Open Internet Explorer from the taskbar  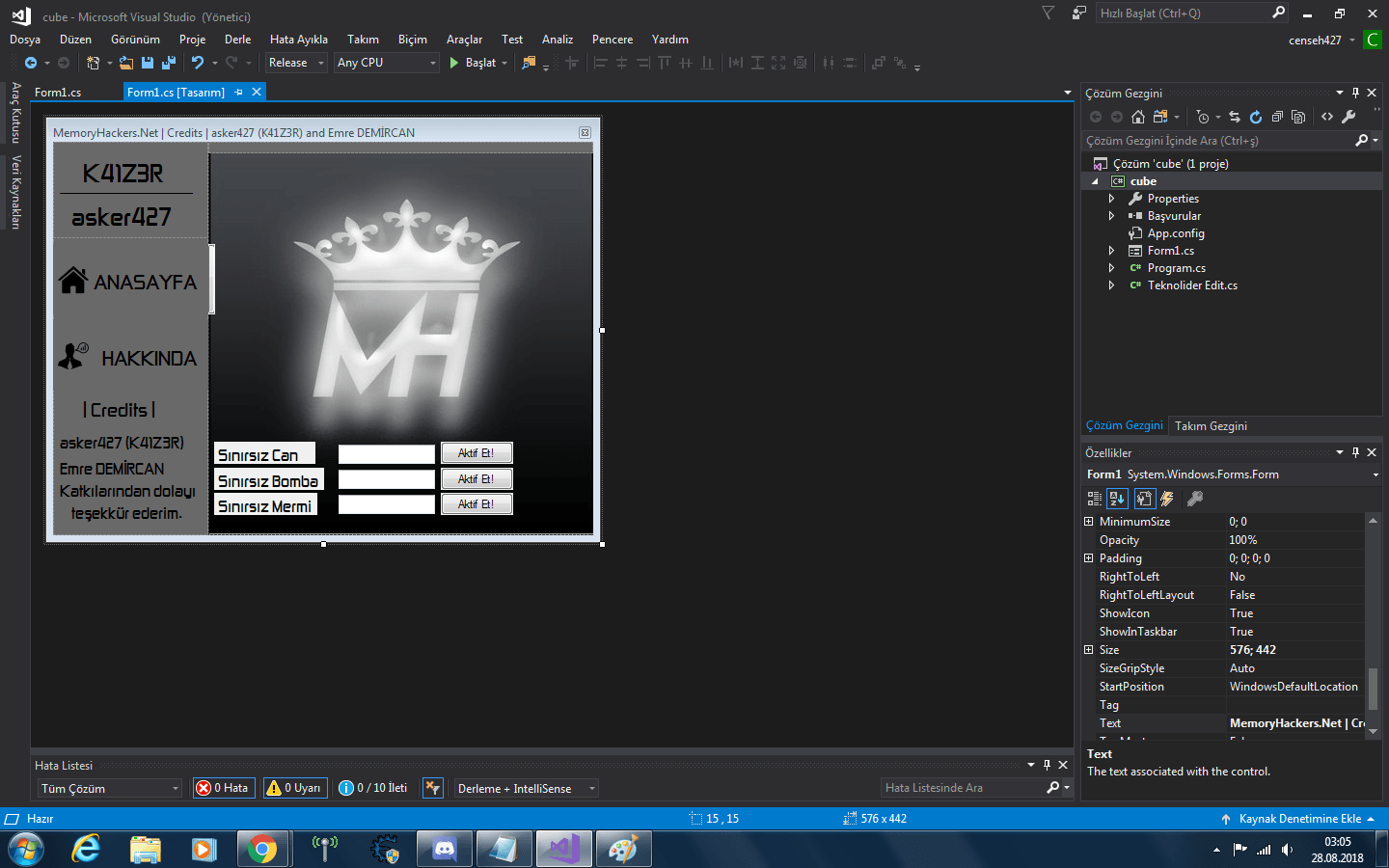86,849
